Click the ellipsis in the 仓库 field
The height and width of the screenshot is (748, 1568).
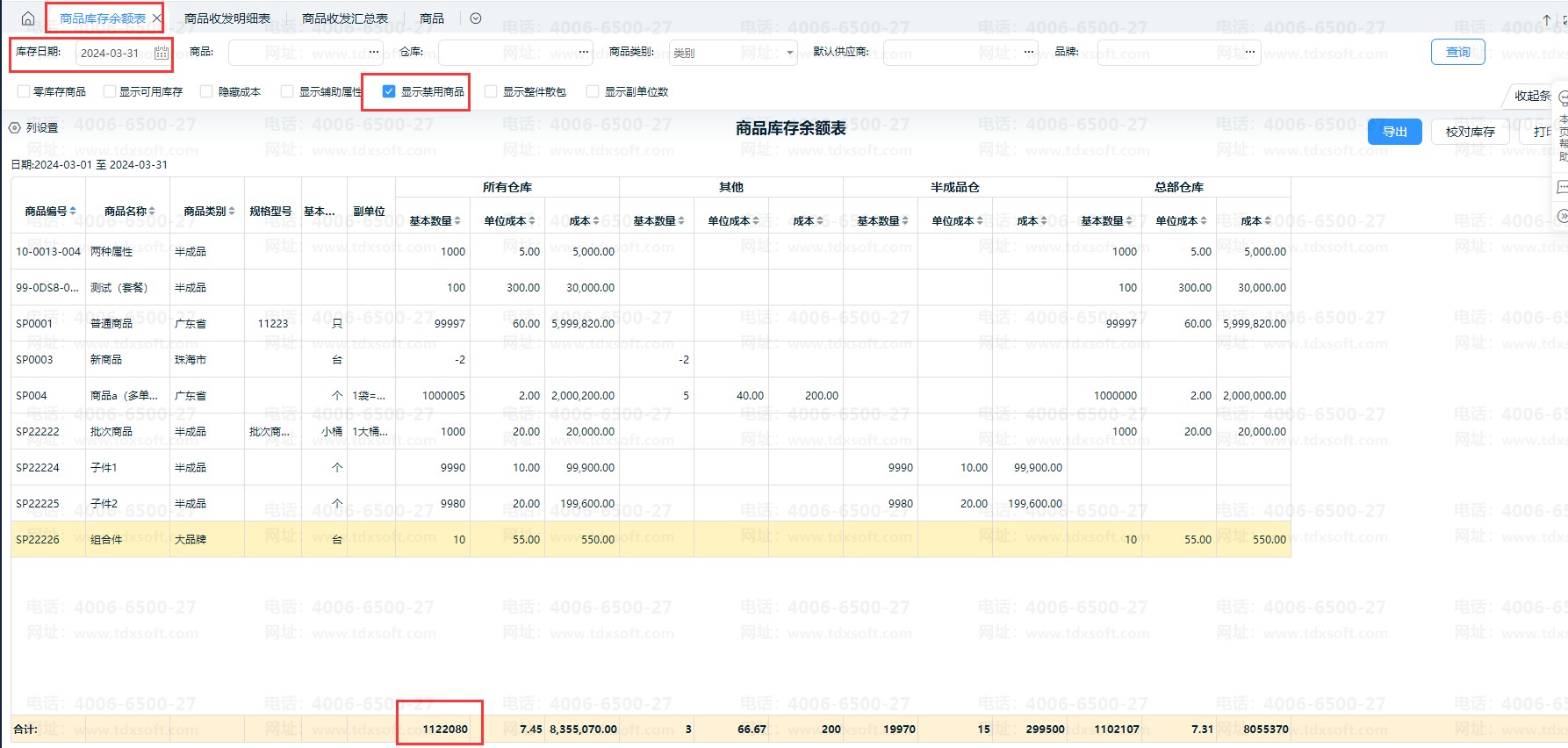click(584, 53)
